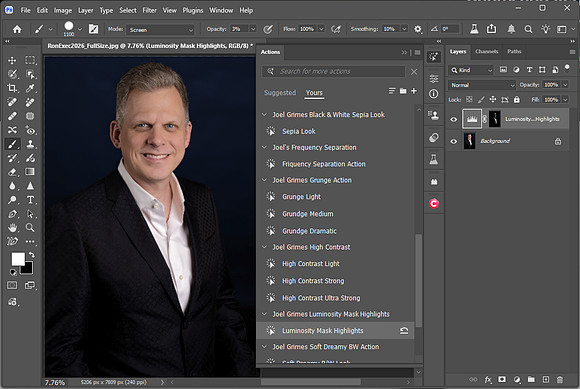
Task: Toggle airbrush build-up icon
Action: click(x=336, y=29)
